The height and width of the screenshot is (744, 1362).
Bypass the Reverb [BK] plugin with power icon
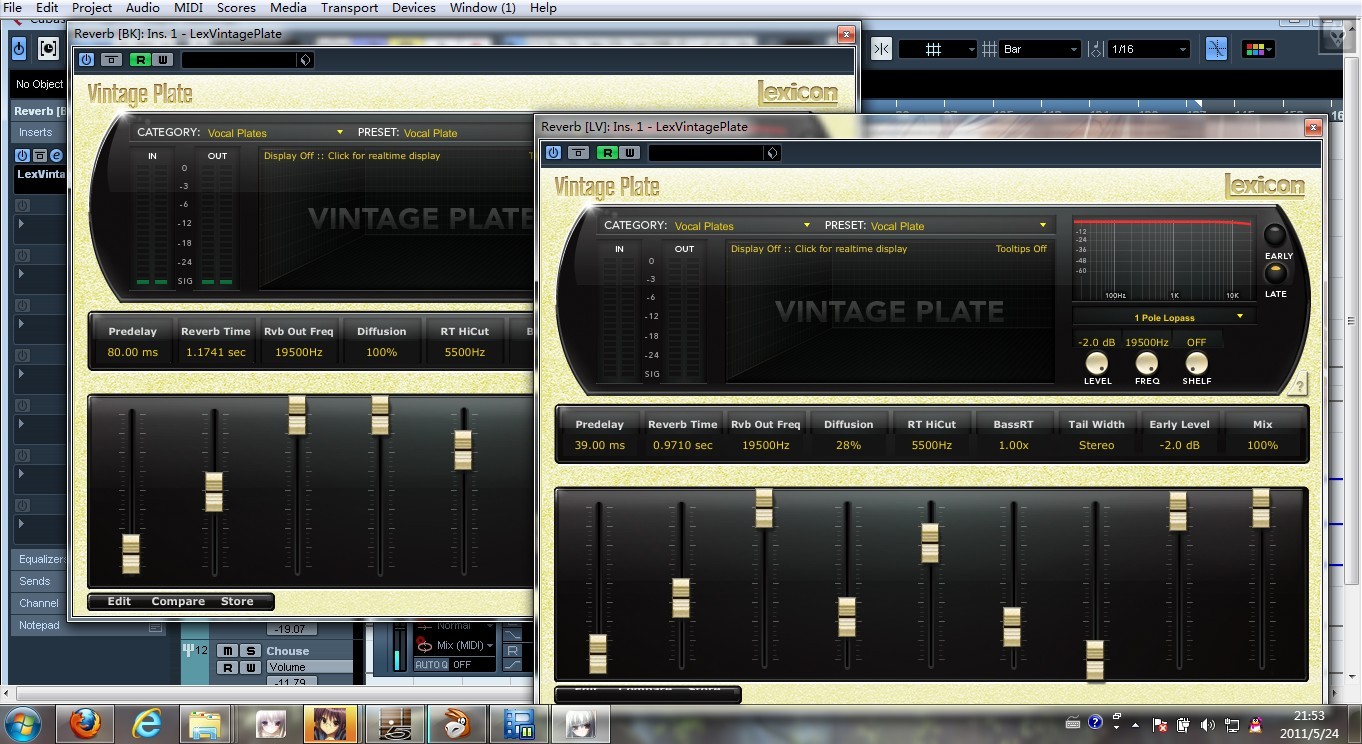(x=86, y=60)
